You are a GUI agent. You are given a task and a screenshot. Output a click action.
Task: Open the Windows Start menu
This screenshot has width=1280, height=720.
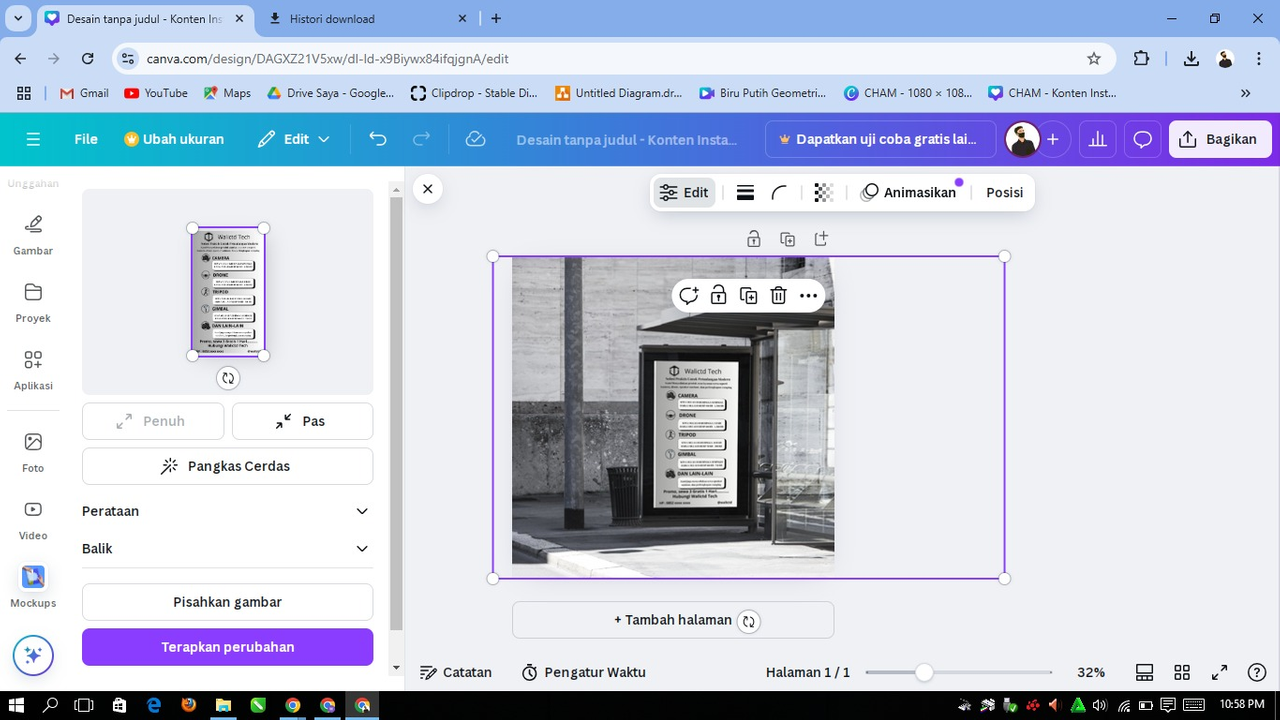(x=16, y=705)
